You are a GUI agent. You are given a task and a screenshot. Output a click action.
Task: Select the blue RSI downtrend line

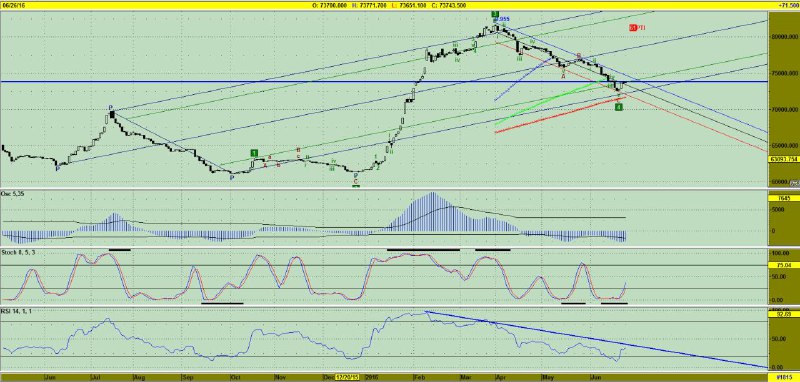click(x=596, y=339)
